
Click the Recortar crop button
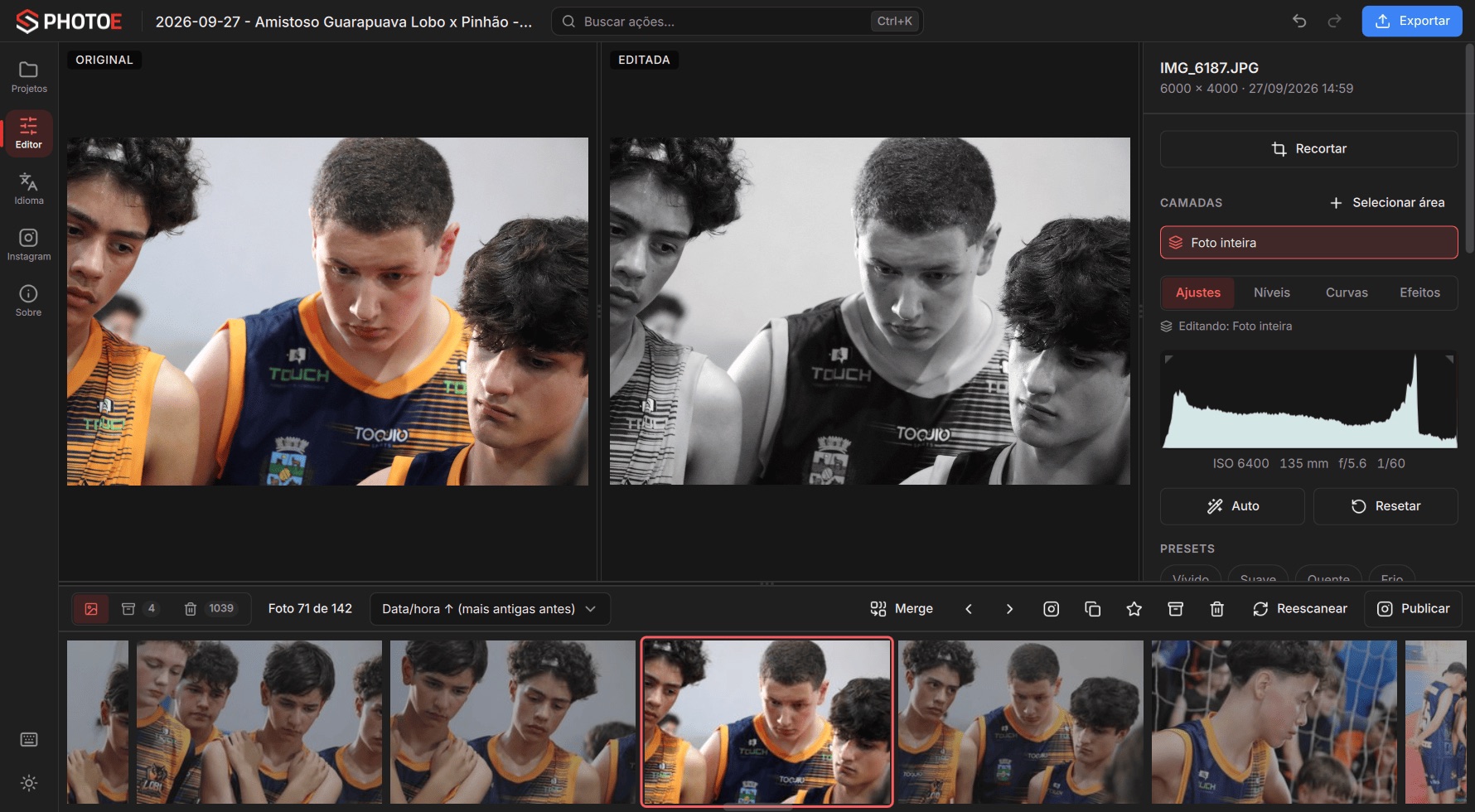tap(1308, 149)
